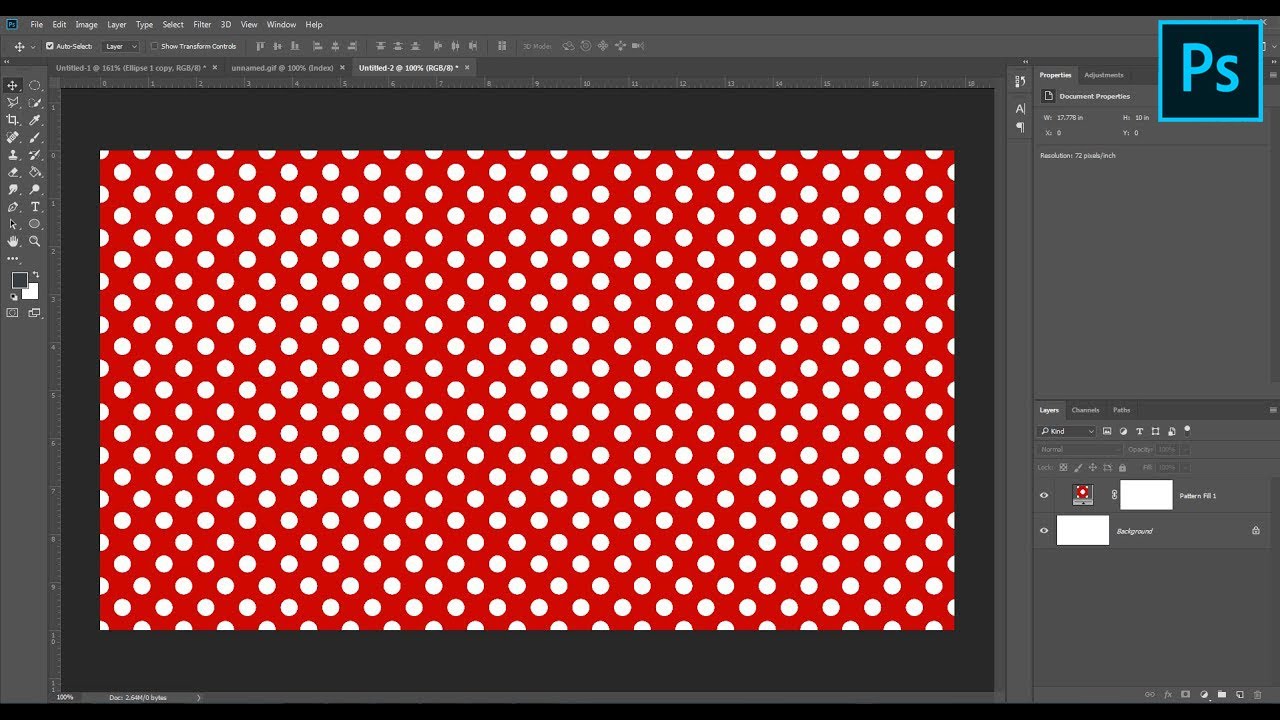Toggle pixel layer filter in Layers panel

(1107, 431)
